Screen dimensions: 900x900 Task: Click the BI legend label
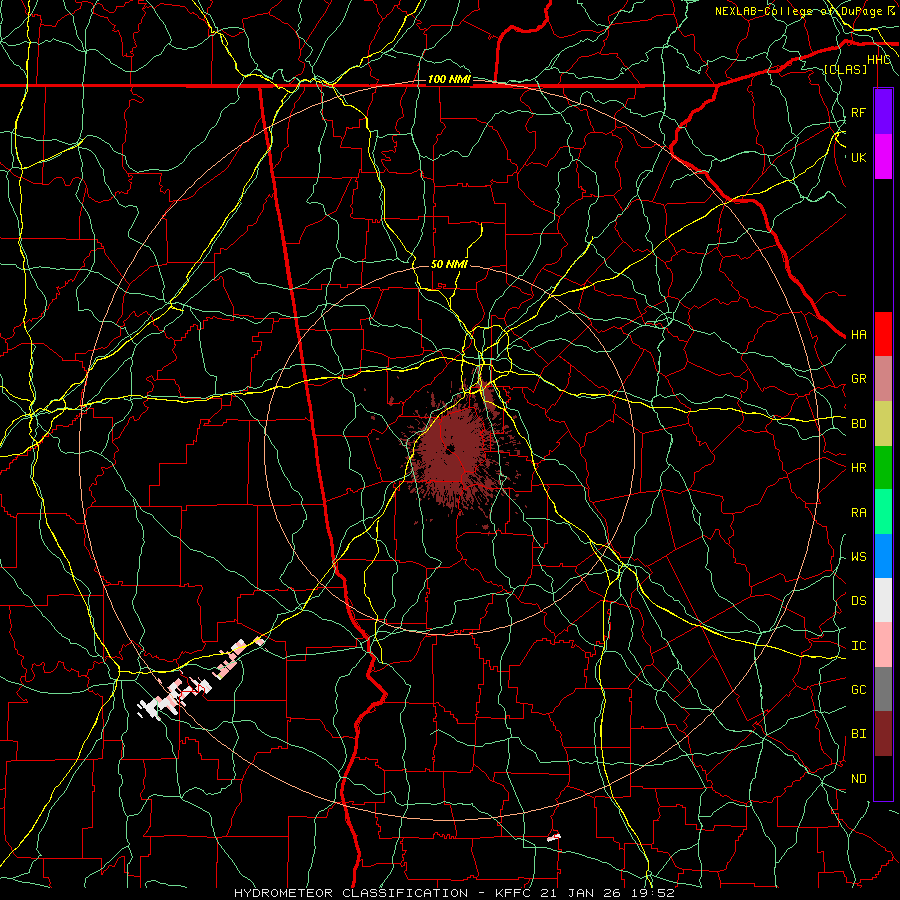pos(858,734)
